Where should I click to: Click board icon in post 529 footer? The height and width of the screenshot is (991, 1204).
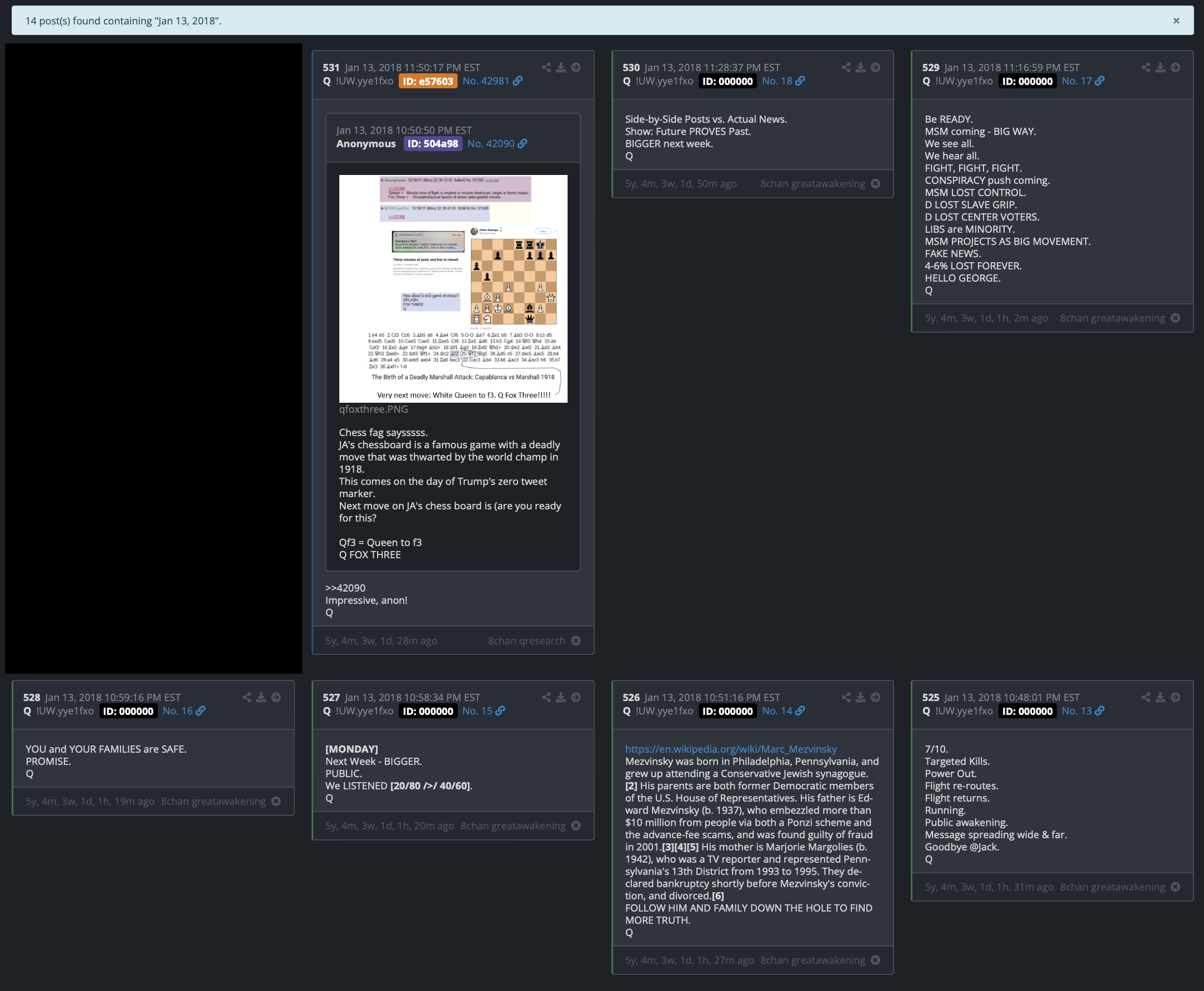(x=1175, y=318)
